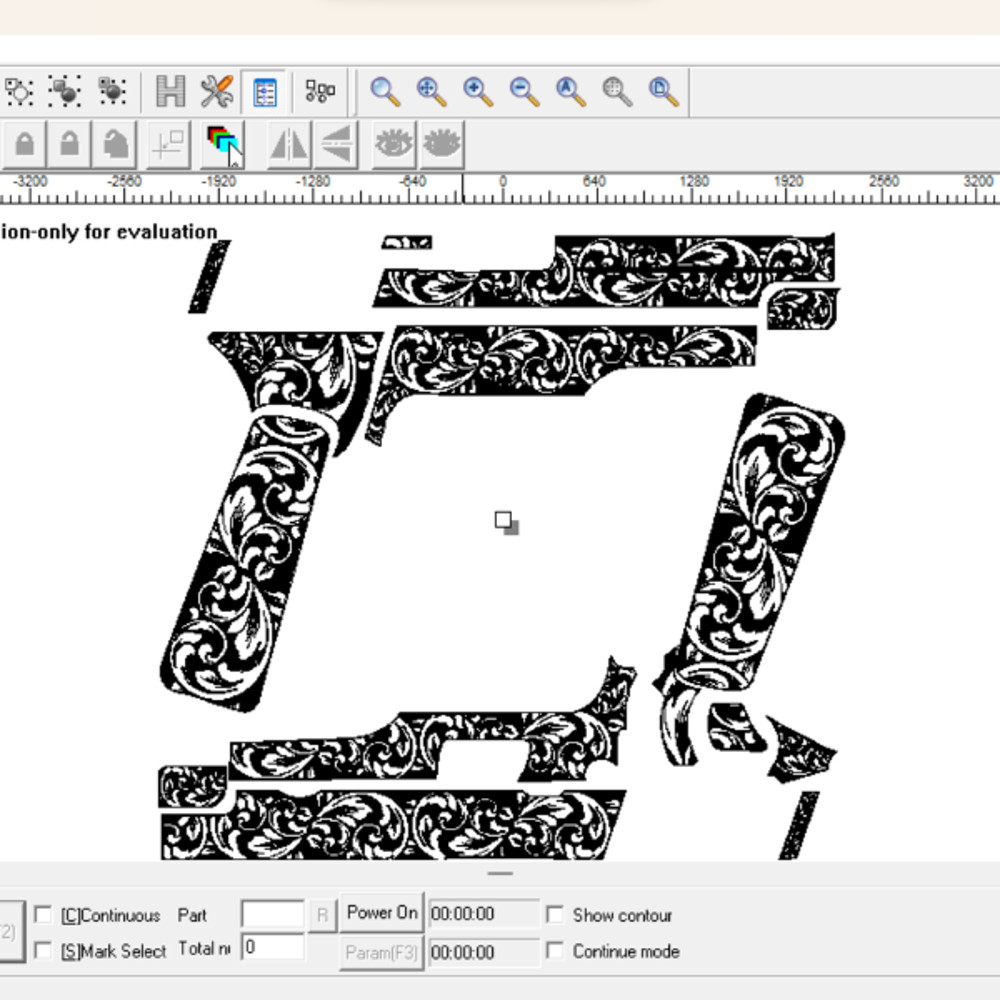The image size is (1000, 1000).
Task: Enable Continue mode
Action: coord(555,951)
